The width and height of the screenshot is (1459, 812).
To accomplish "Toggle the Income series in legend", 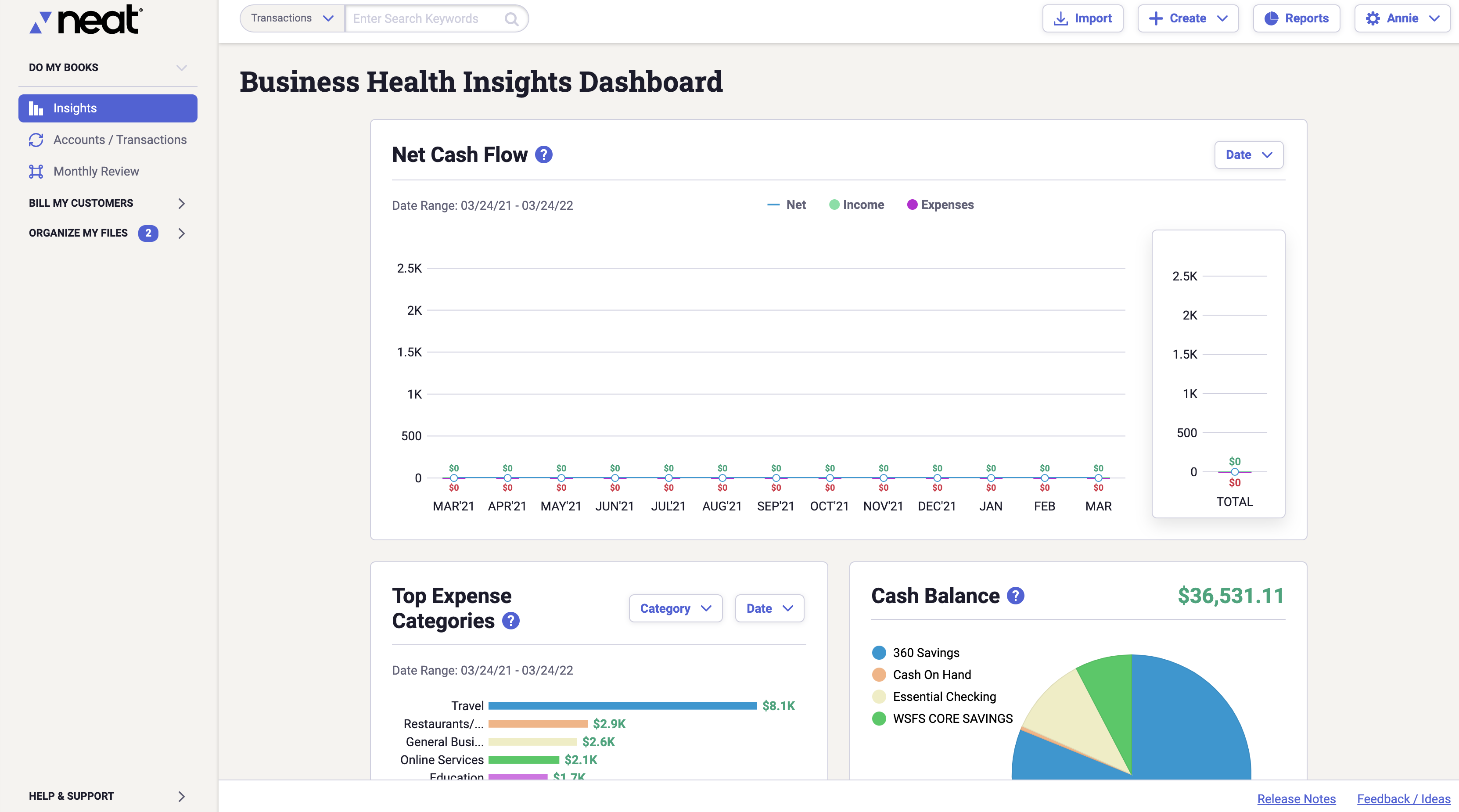I will [x=856, y=205].
